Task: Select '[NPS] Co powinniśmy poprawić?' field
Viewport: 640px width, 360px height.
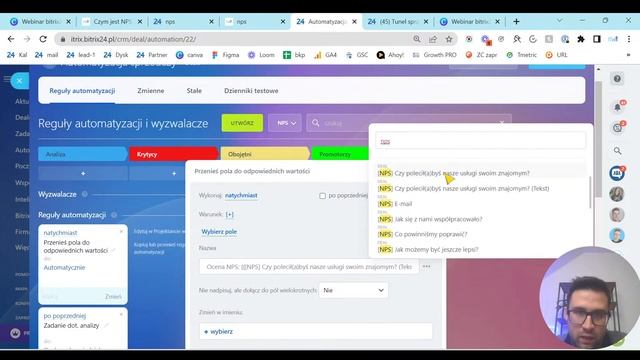Action: point(422,234)
